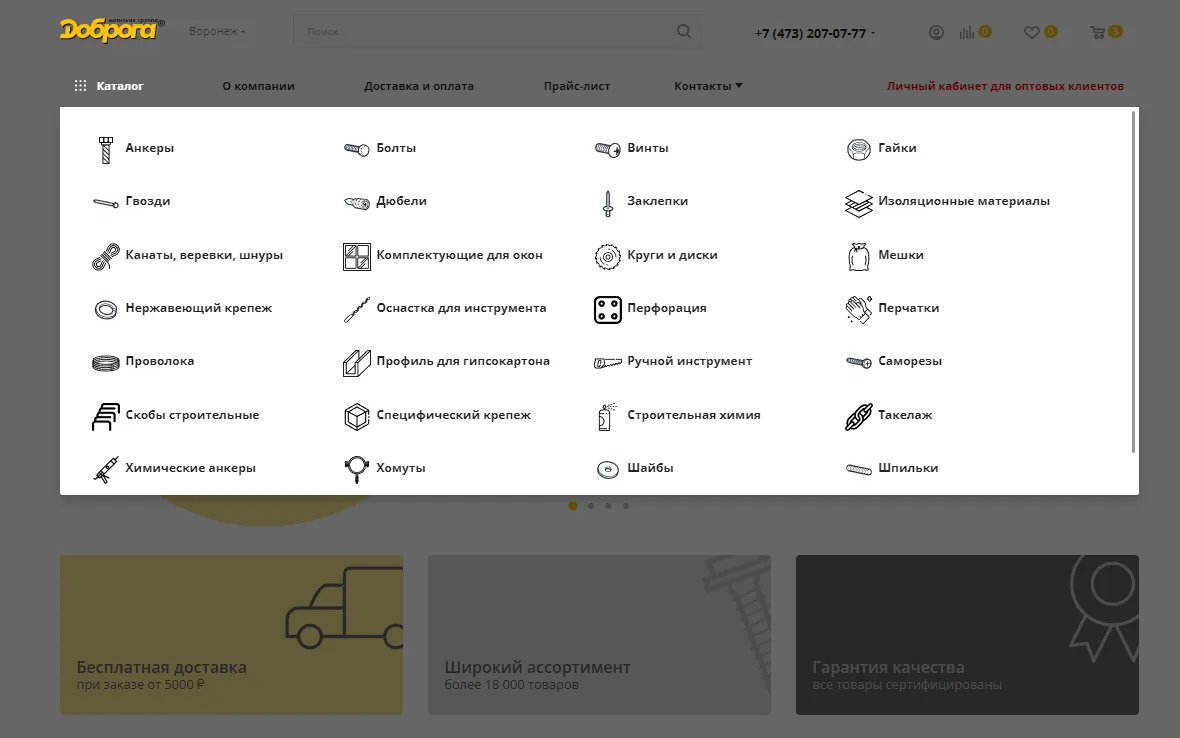This screenshot has height=738, width=1180.
Task: Click the Анкеры anchor bolt icon
Action: [105, 149]
